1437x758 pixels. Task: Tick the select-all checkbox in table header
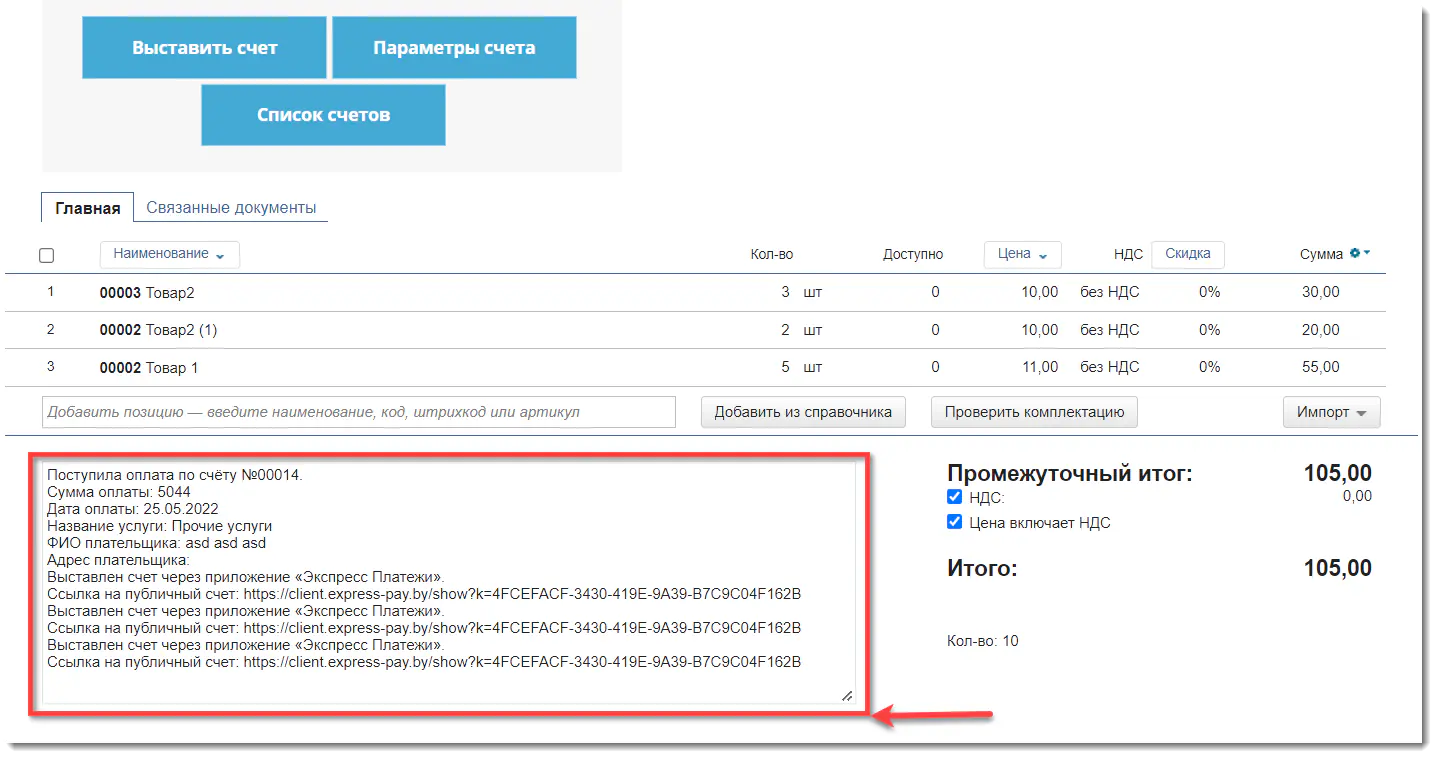coord(46,255)
